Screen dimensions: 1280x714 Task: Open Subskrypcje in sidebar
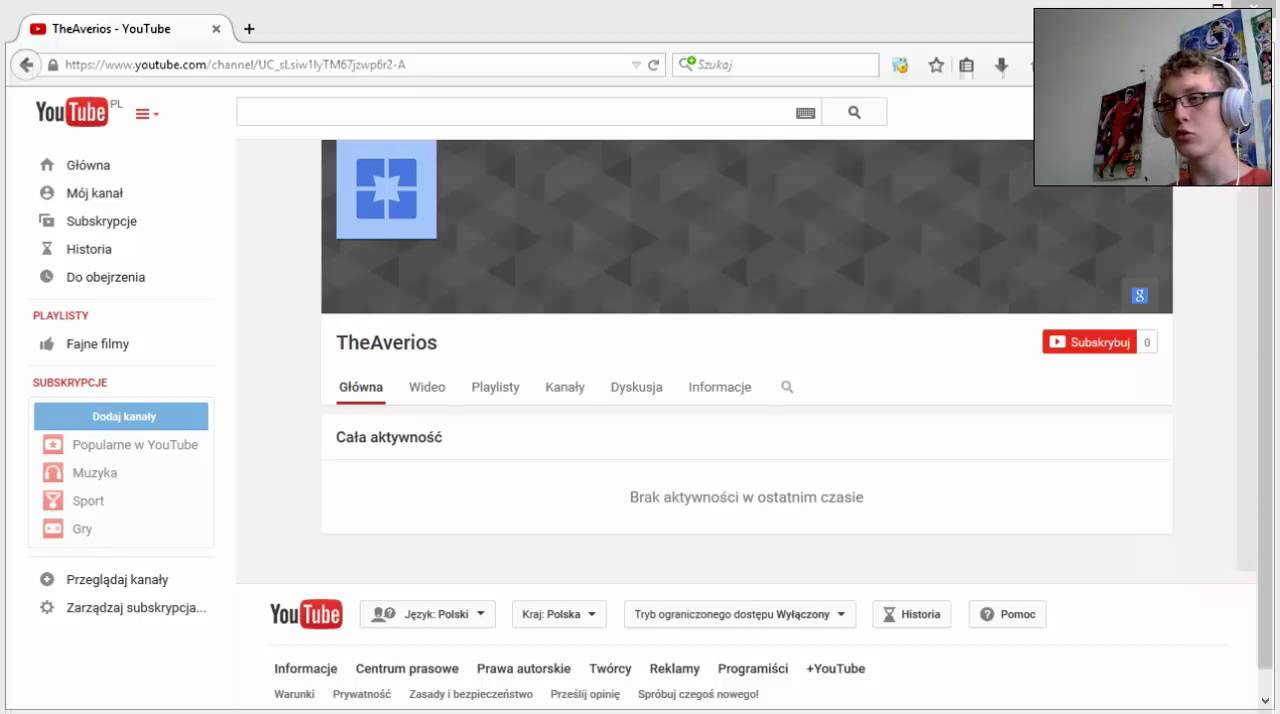pos(101,221)
